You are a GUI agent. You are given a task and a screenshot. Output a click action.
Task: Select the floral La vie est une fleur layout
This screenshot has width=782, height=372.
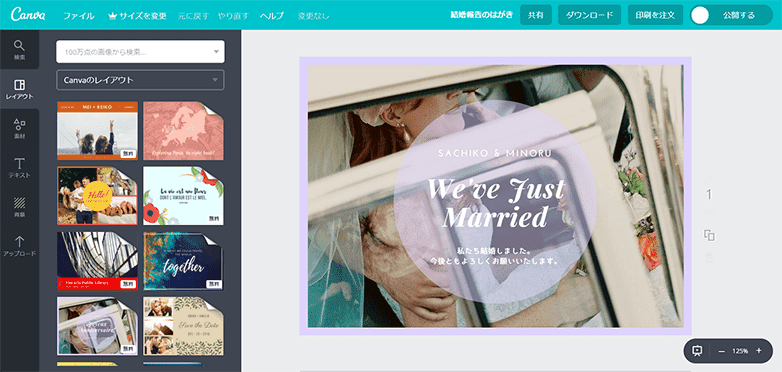click(x=184, y=195)
